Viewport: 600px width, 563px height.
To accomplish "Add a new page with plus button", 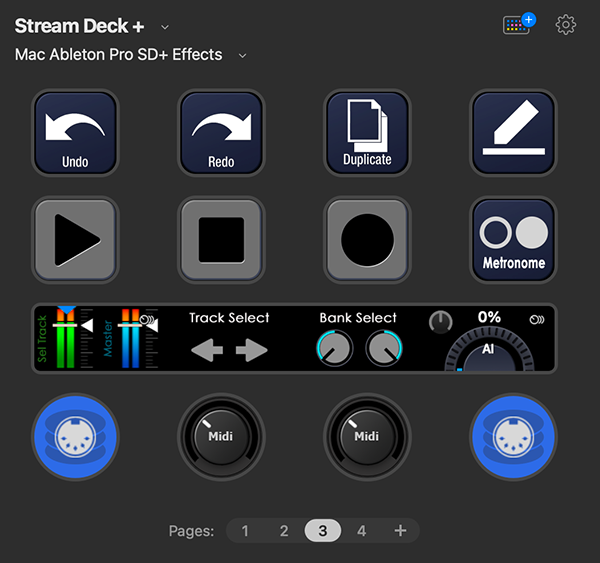I will click(400, 531).
